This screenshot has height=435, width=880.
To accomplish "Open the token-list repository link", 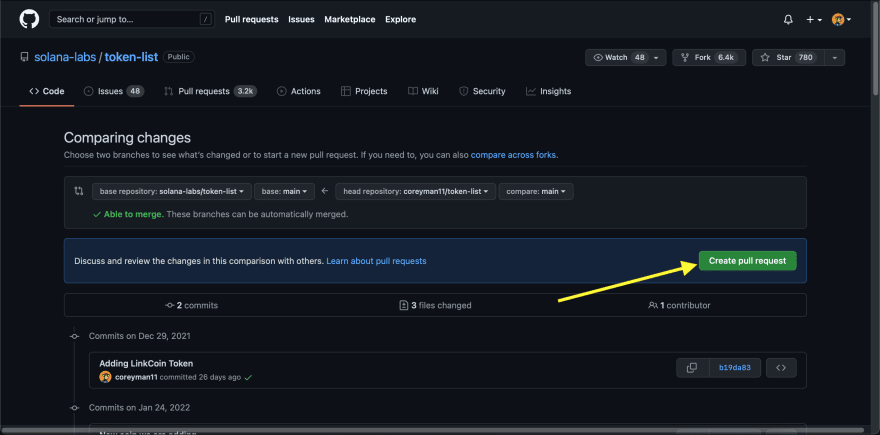I will pos(131,57).
